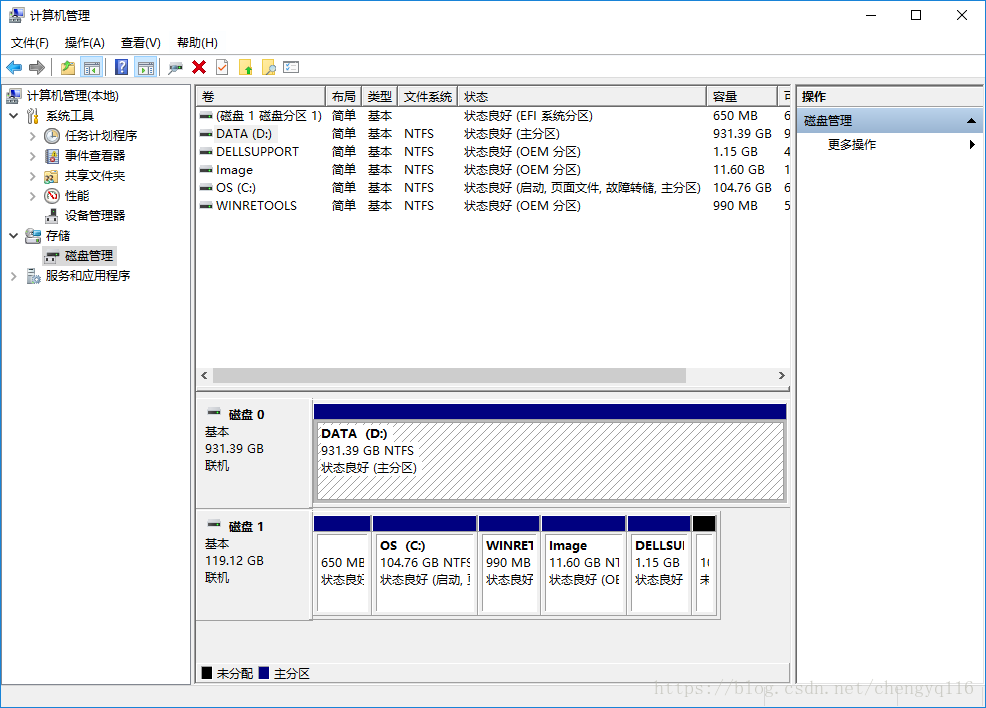The image size is (986, 708).
Task: Expand the 事件查看器 node arrow
Action: (x=33, y=156)
